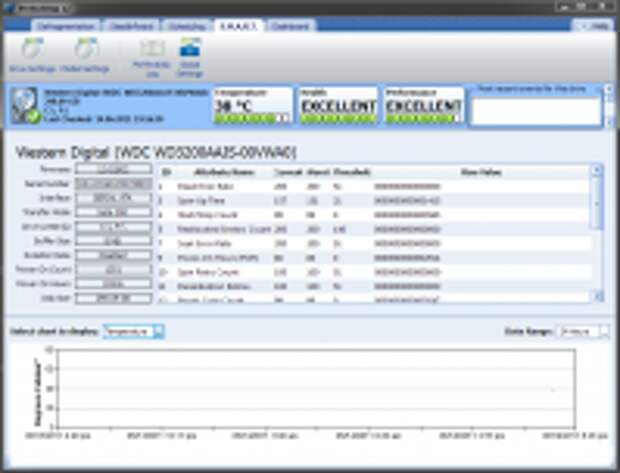The image size is (620, 473).
Task: Open the Help button at top right
Action: [593, 26]
